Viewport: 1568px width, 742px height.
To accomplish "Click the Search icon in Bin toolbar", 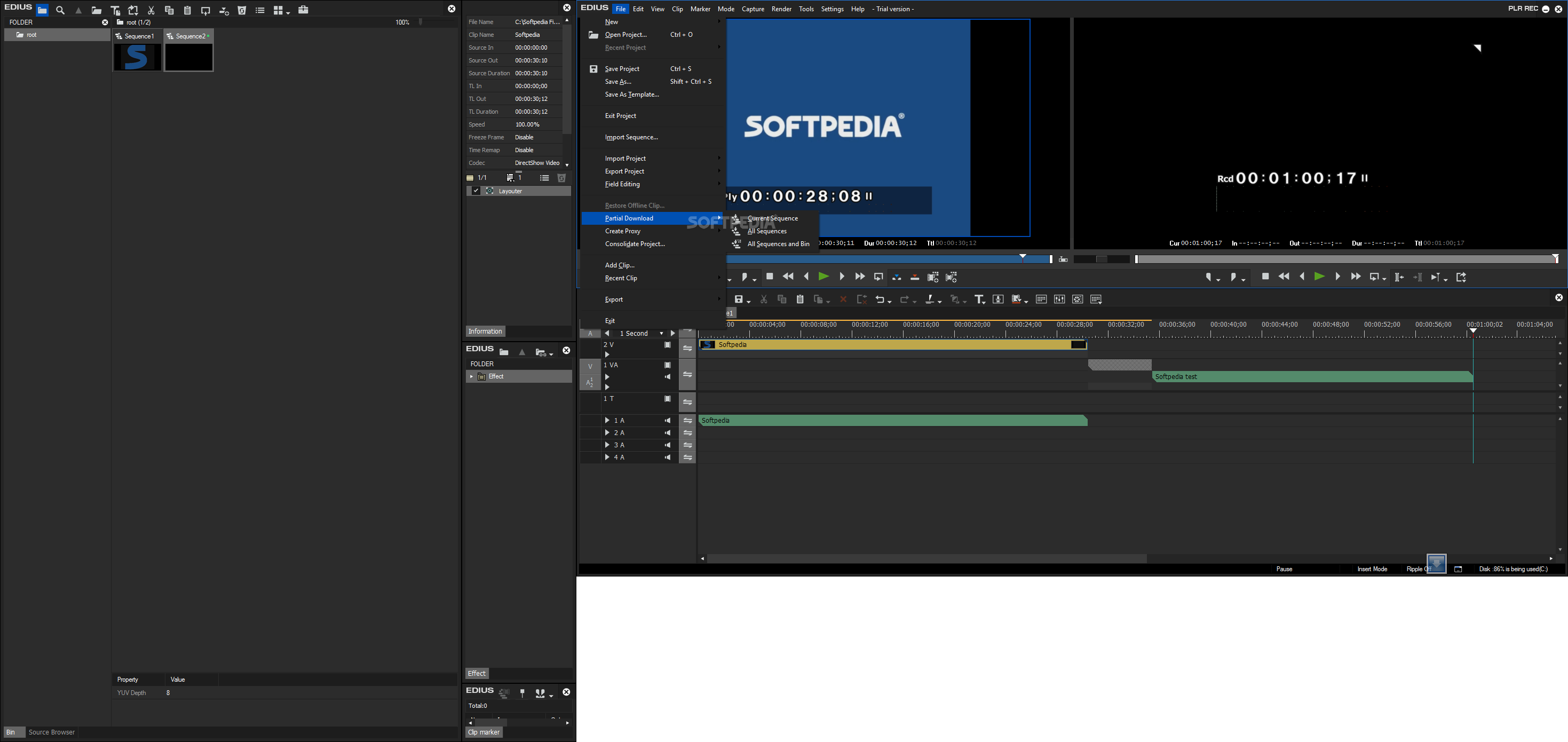I will coord(60,10).
